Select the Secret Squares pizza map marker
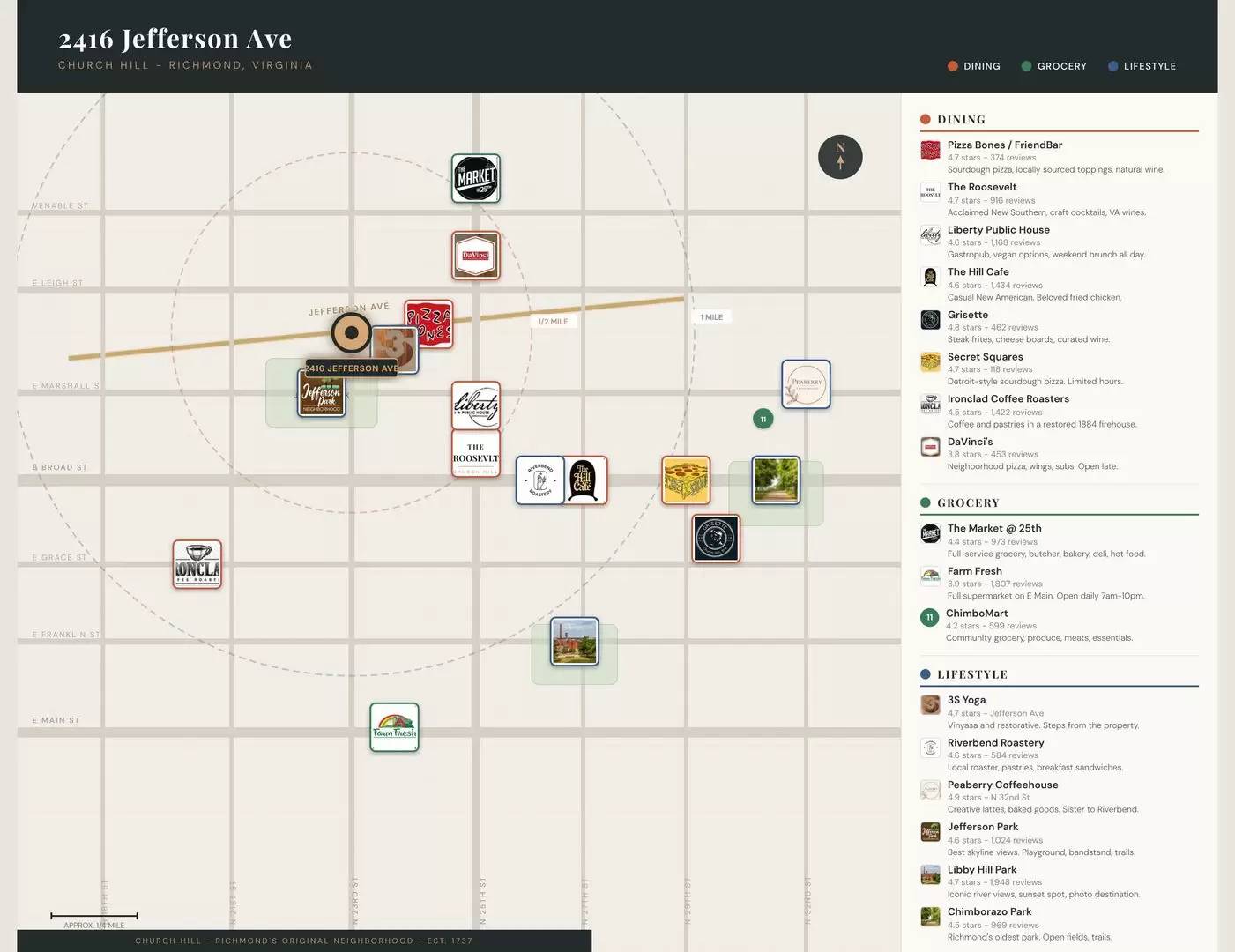This screenshot has height=952, width=1235. click(686, 480)
